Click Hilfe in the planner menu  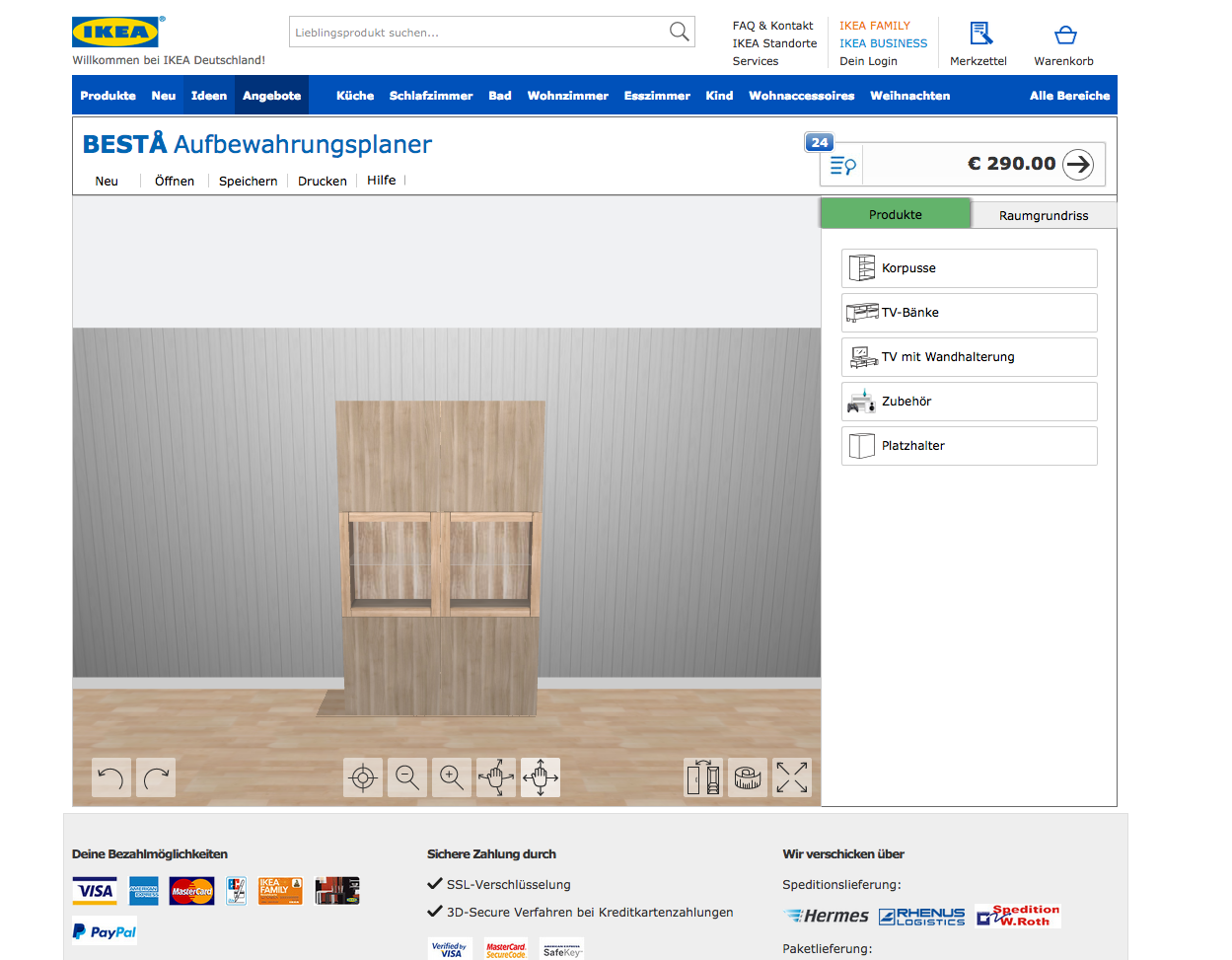(x=382, y=181)
